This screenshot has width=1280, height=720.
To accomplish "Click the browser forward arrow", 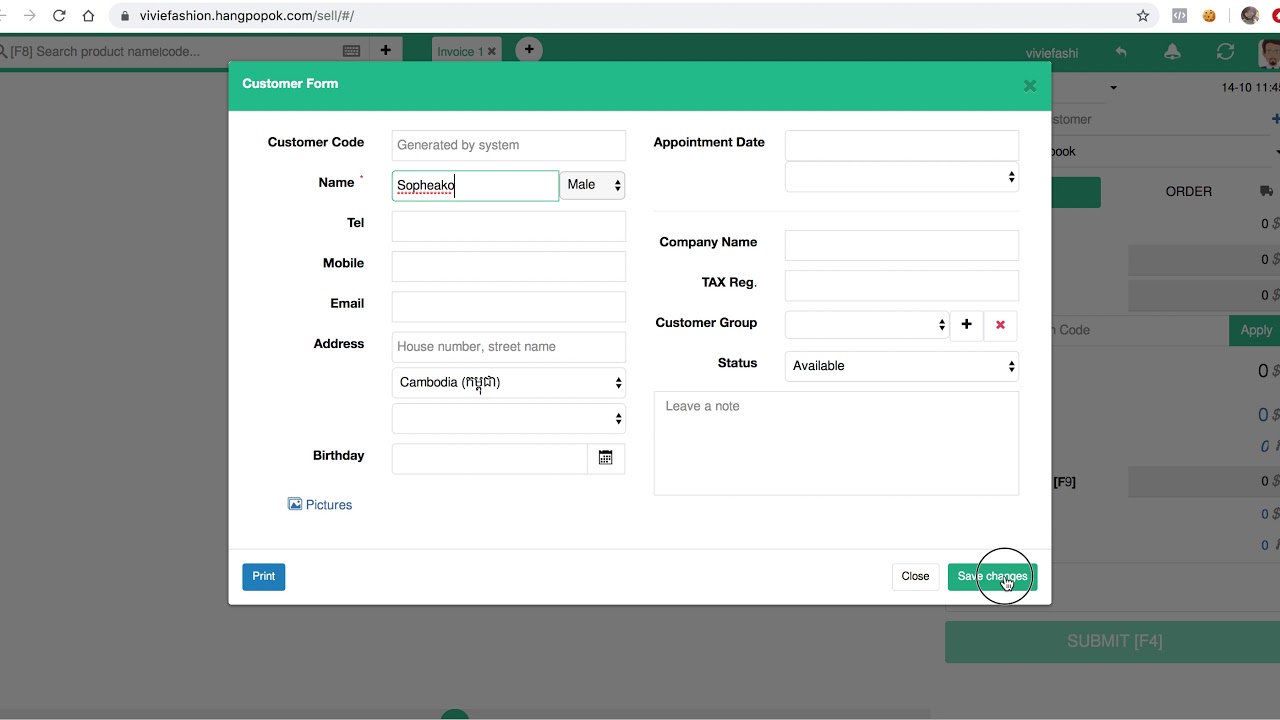I will coord(29,16).
